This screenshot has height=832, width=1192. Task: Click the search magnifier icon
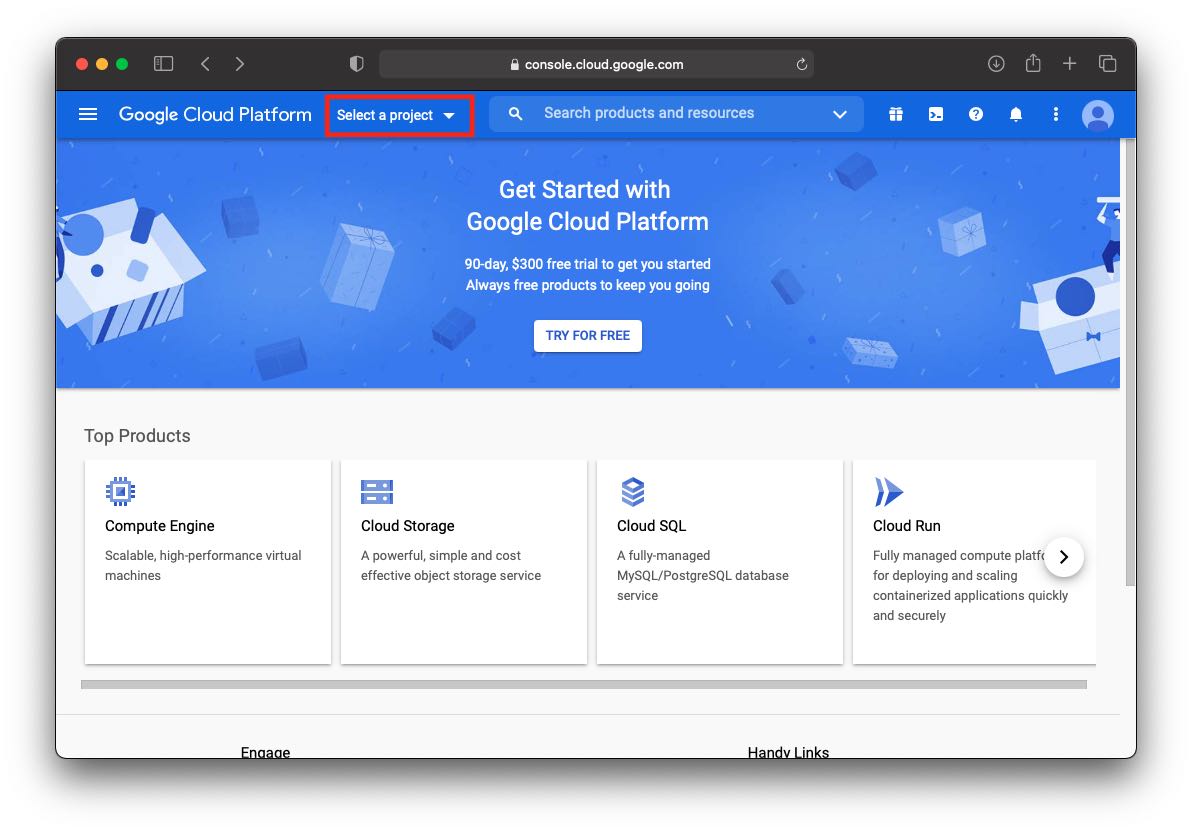tap(515, 113)
